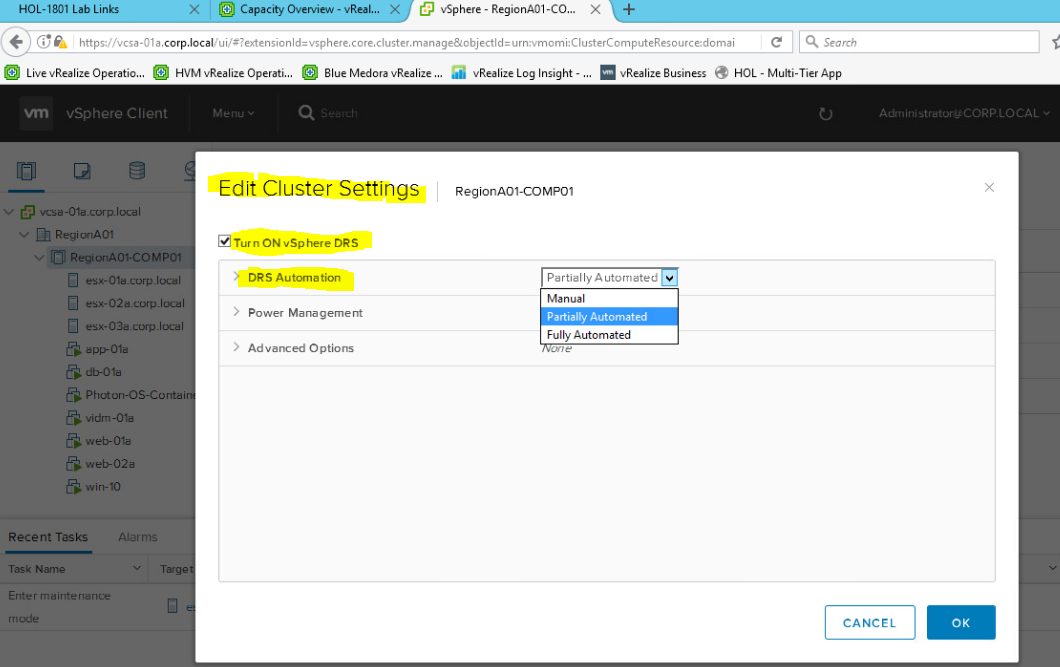Expand the DRS Automation section
The height and width of the screenshot is (667, 1060).
(236, 276)
